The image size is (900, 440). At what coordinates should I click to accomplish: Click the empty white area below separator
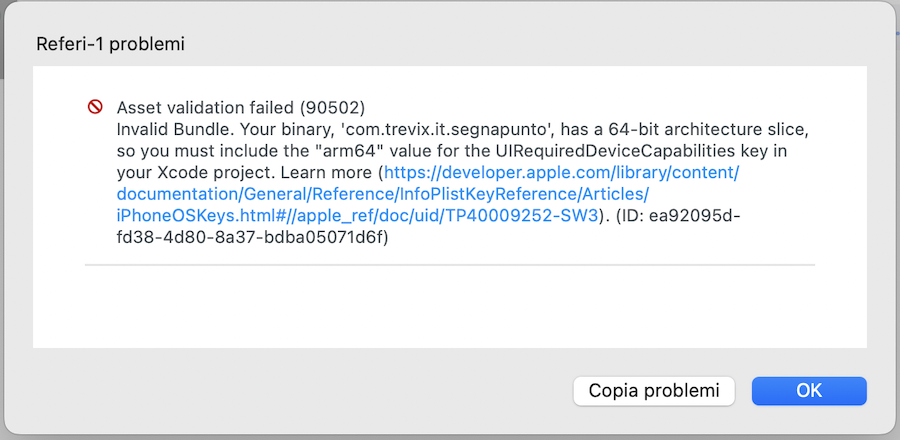point(450,308)
